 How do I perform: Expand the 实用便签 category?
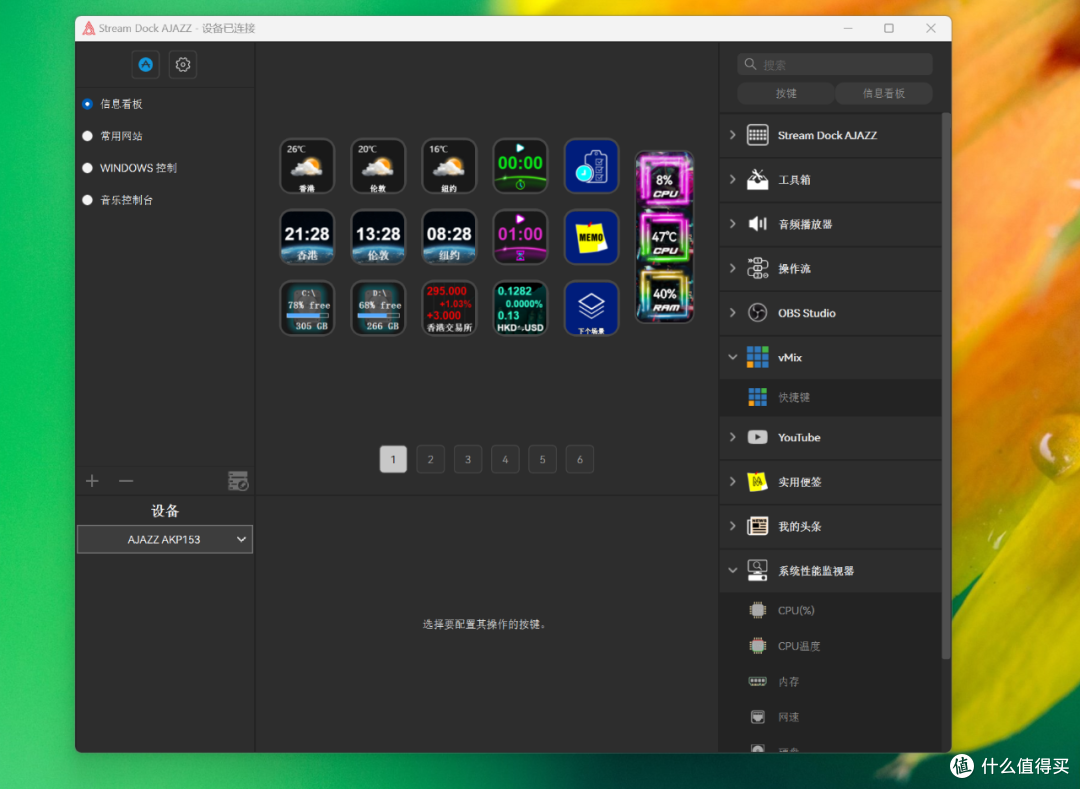[x=733, y=482]
